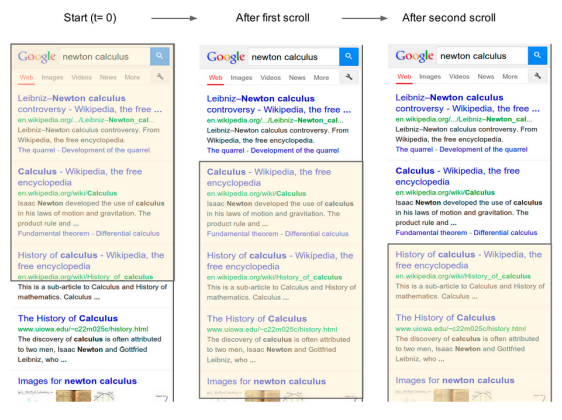
Task: Switch to News tab in the Start screen
Action: click(x=108, y=77)
